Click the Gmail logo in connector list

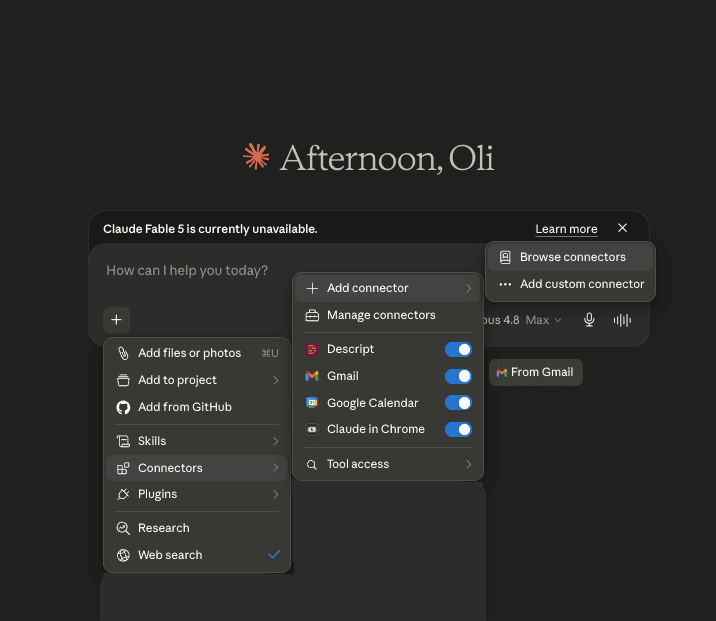[312, 376]
